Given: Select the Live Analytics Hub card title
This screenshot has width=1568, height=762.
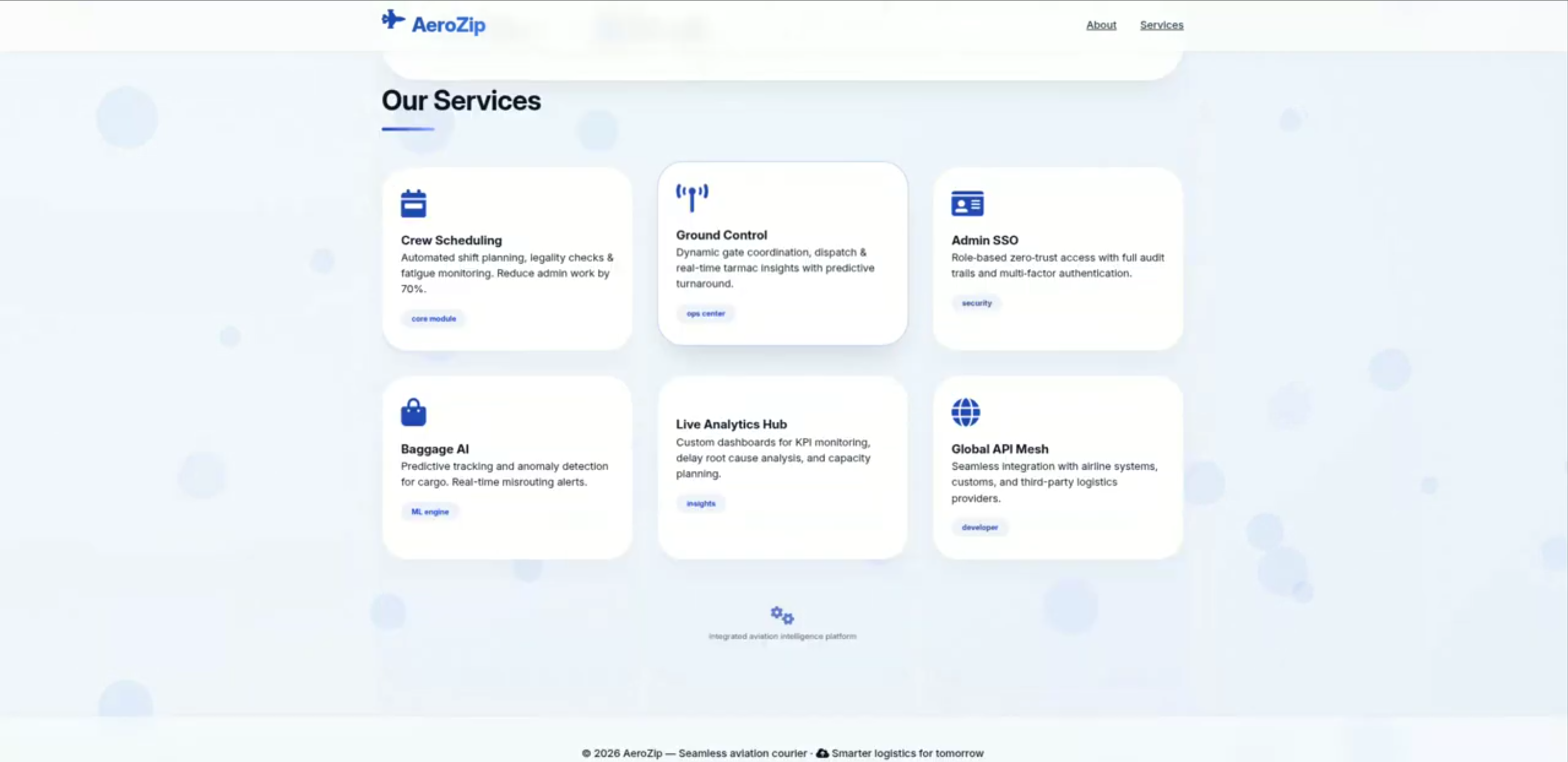Looking at the screenshot, I should 731,424.
